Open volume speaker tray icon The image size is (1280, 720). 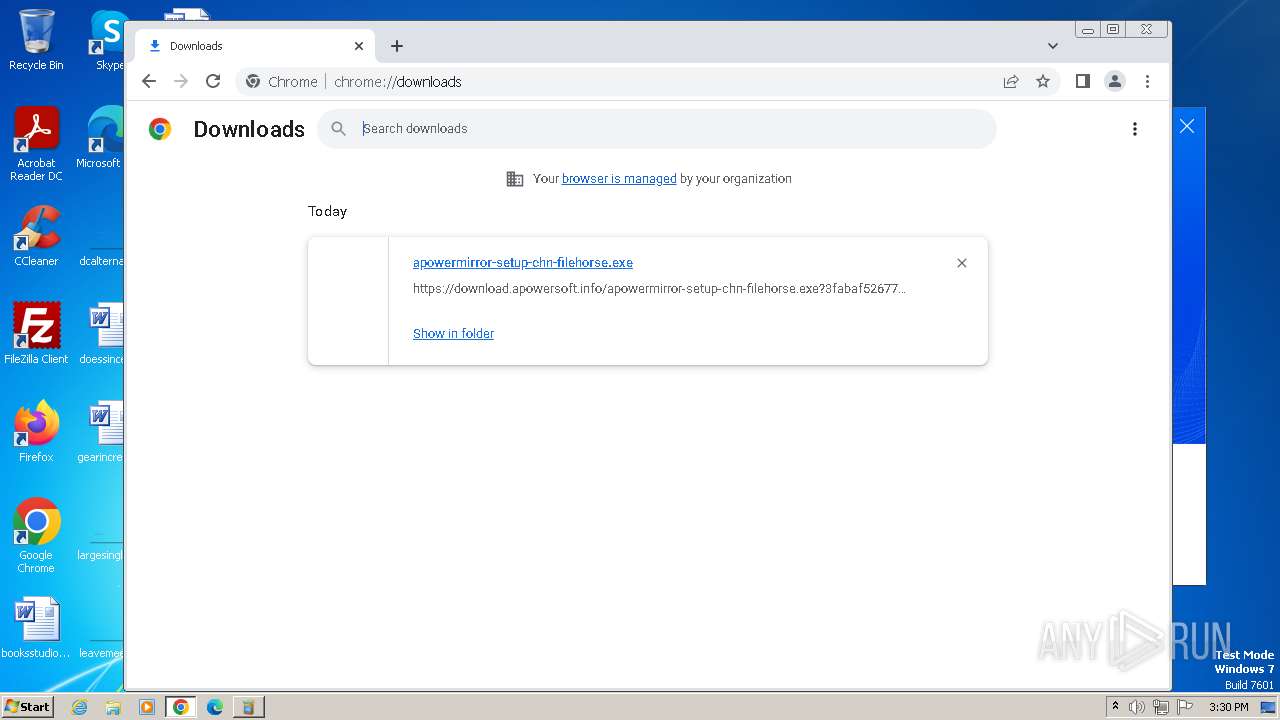[x=1137, y=707]
